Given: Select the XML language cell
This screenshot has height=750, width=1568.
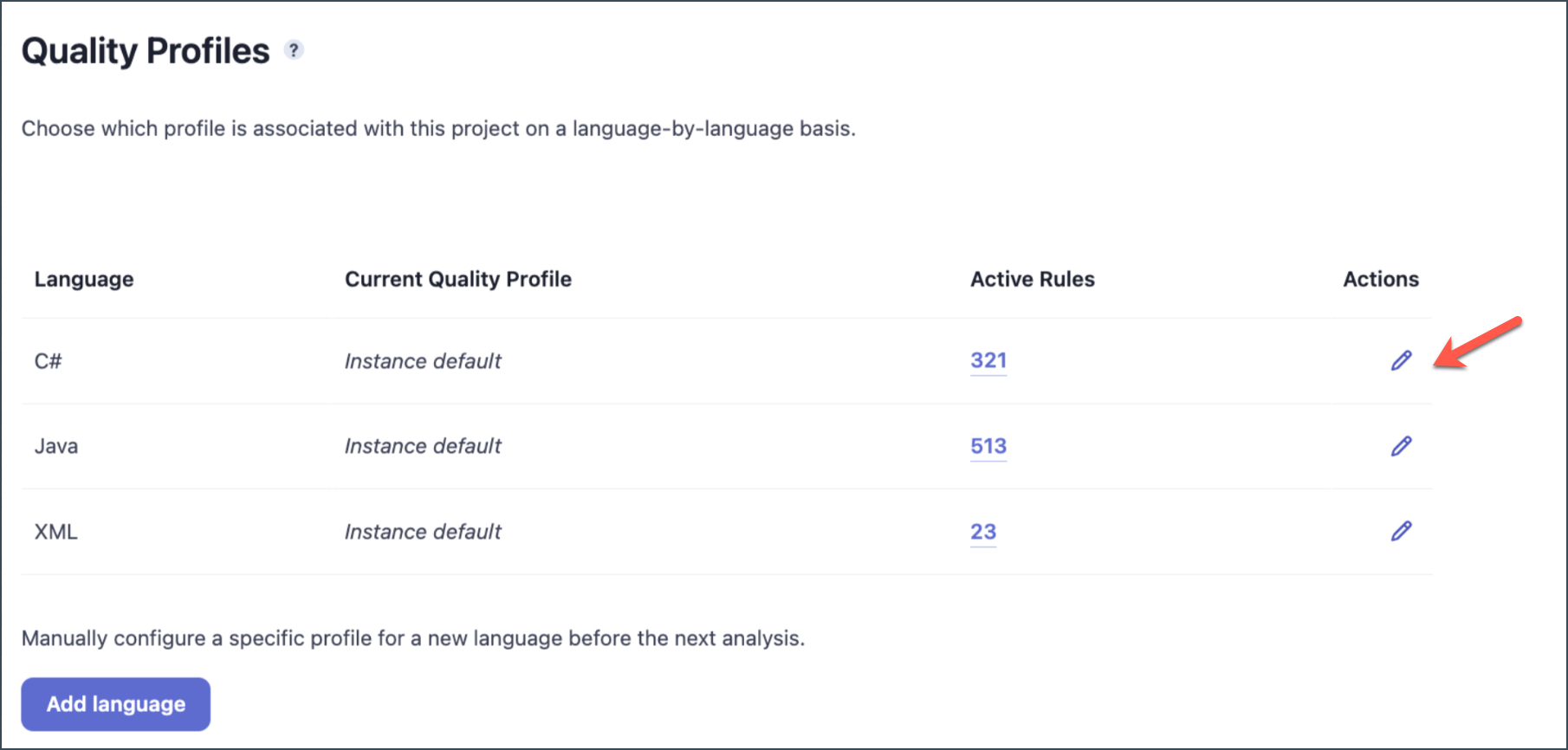Looking at the screenshot, I should [56, 532].
